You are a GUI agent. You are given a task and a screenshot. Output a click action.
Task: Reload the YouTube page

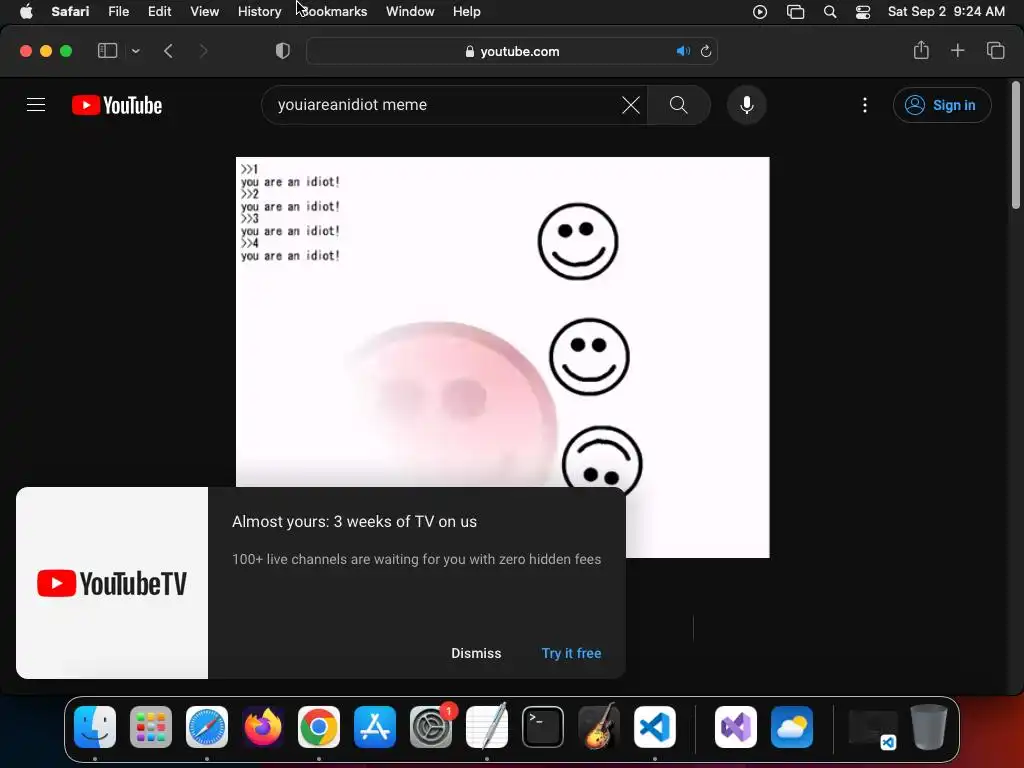(706, 51)
